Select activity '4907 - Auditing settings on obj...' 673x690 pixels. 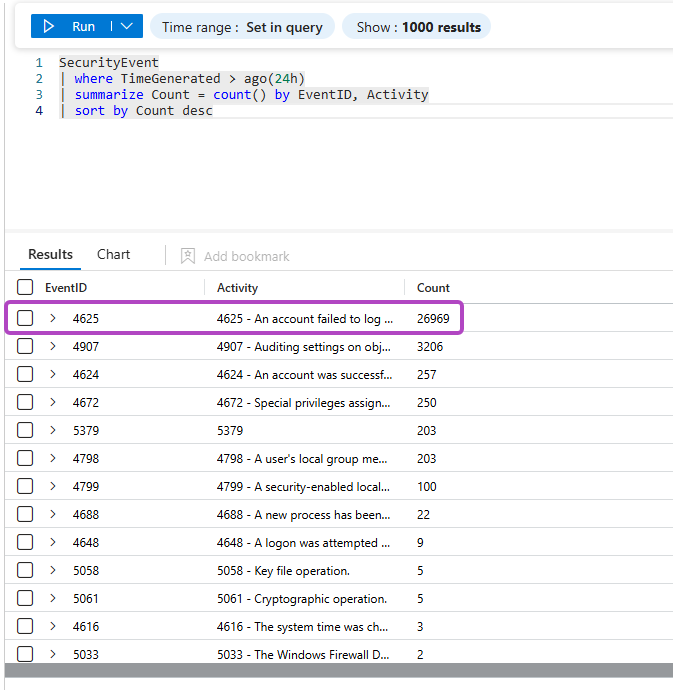[x=303, y=347]
